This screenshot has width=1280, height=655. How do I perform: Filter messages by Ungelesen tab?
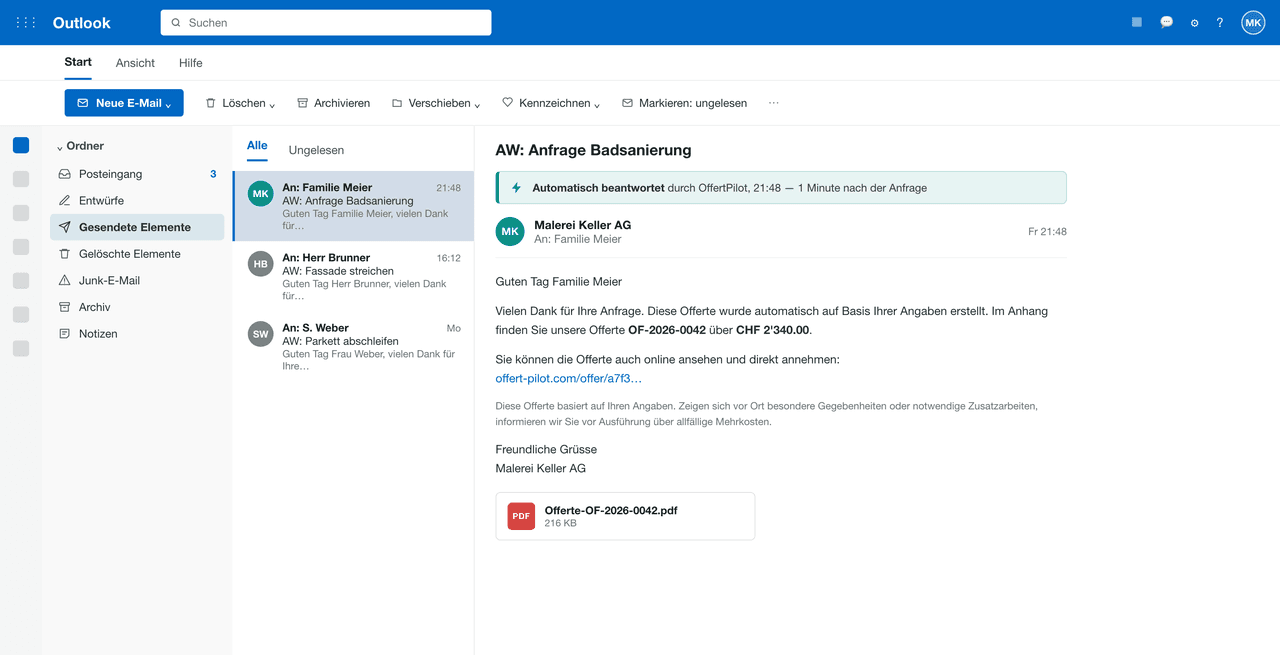316,150
